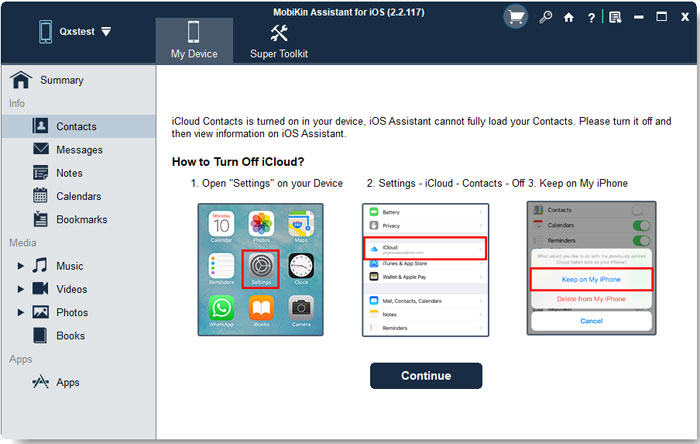Expand the Videos category arrow

pyautogui.click(x=20, y=289)
